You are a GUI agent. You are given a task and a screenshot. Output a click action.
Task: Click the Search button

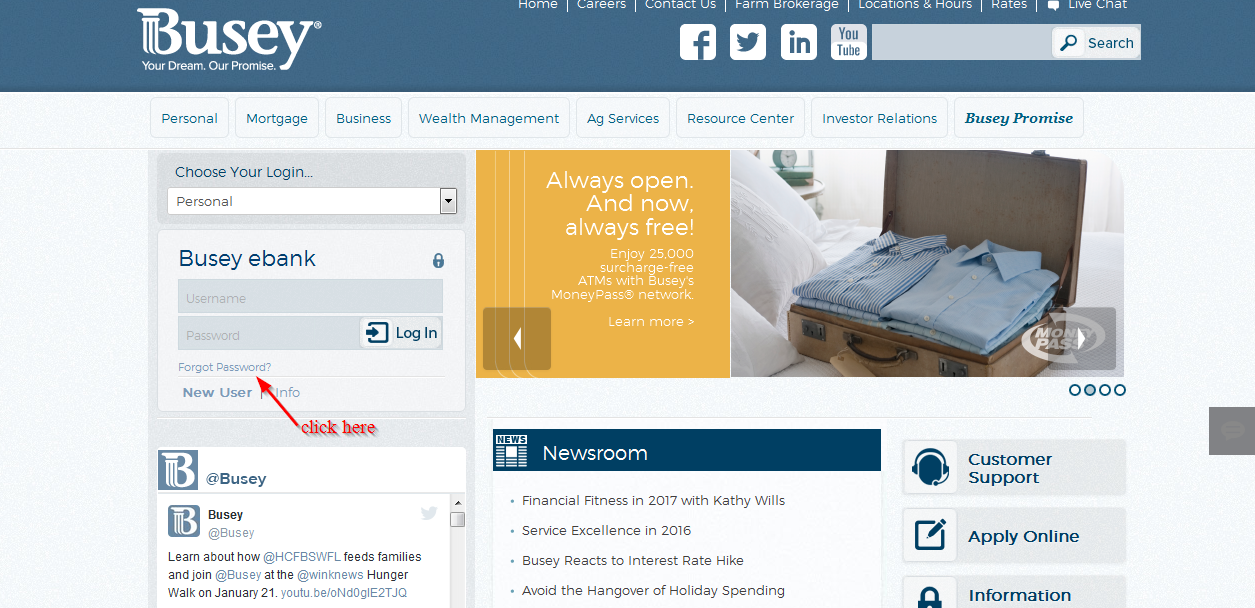pyautogui.click(x=1096, y=43)
